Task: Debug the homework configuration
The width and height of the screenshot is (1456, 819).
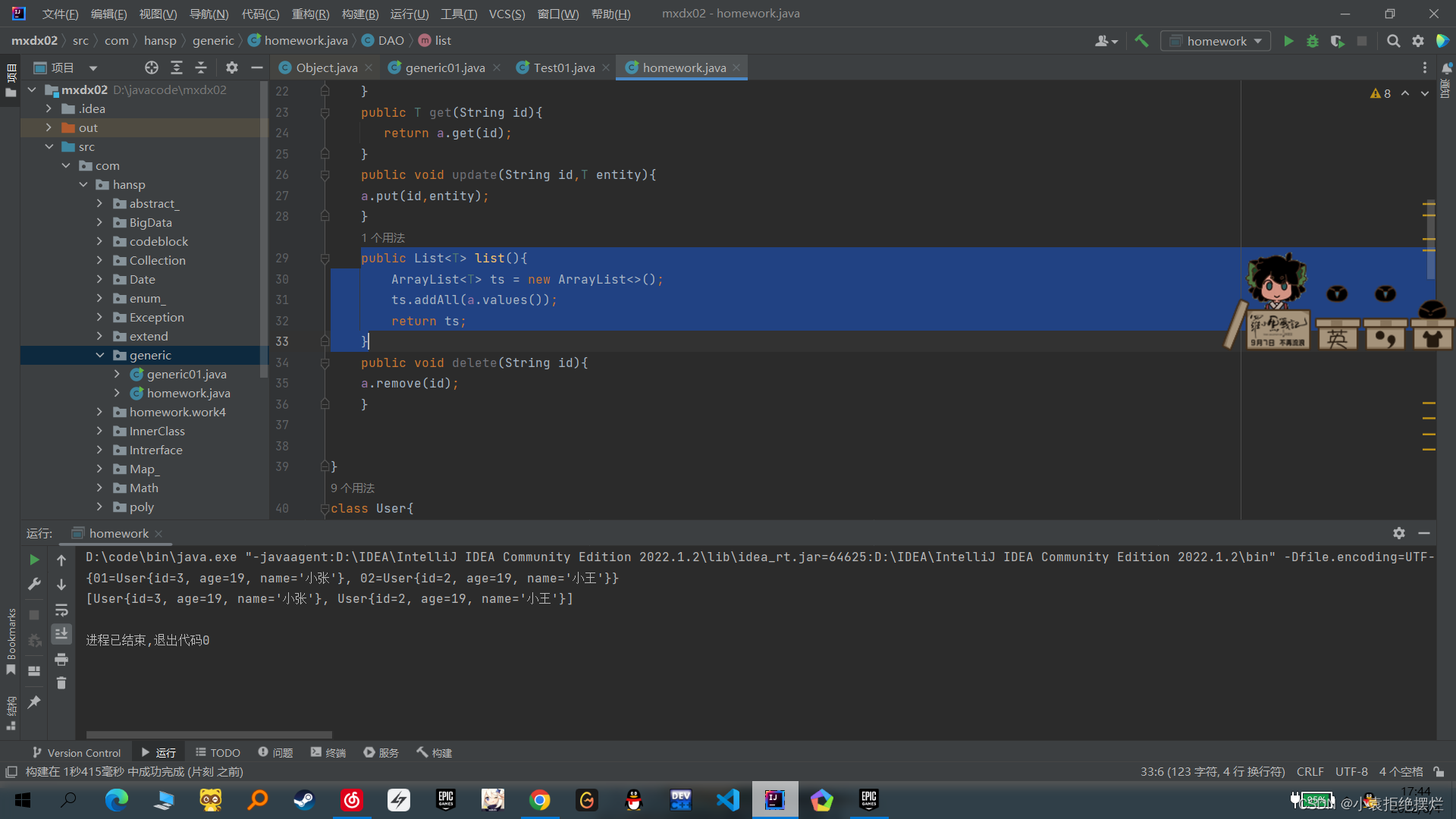Action: (1313, 41)
